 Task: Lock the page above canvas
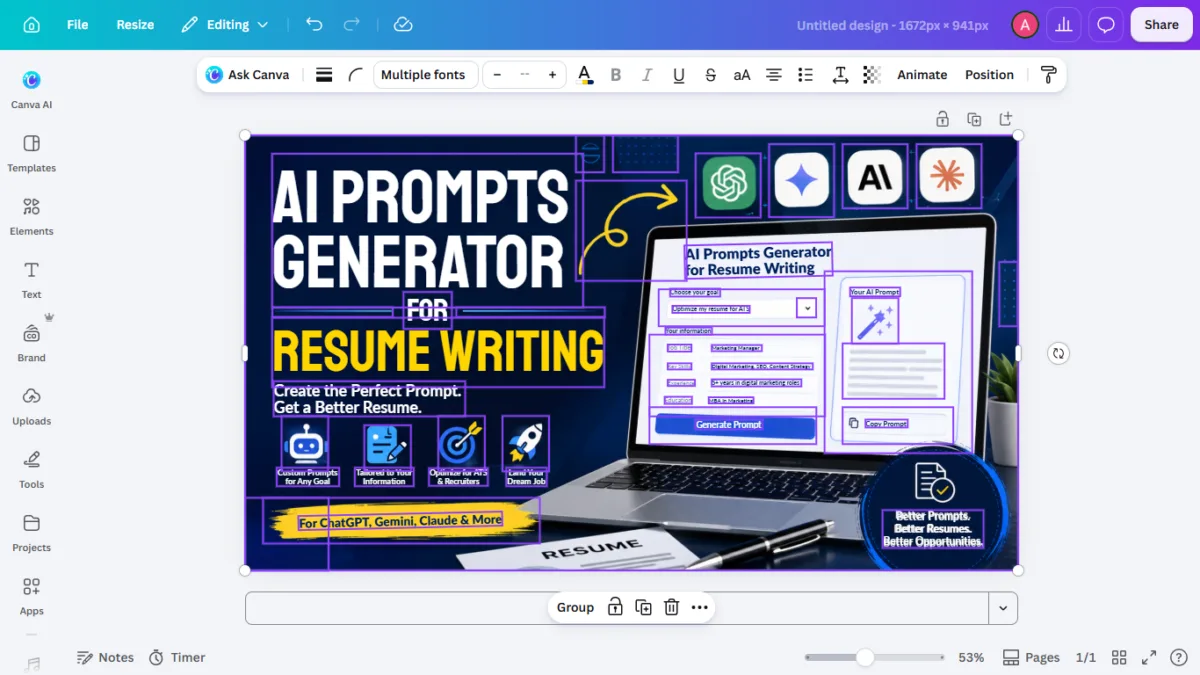[x=942, y=119]
